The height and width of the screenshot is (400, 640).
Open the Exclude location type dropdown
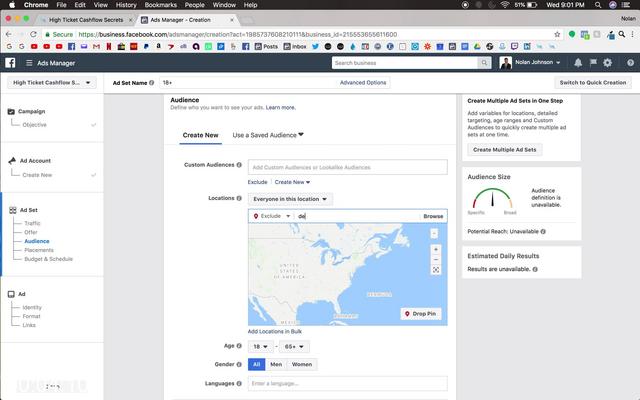pos(272,216)
